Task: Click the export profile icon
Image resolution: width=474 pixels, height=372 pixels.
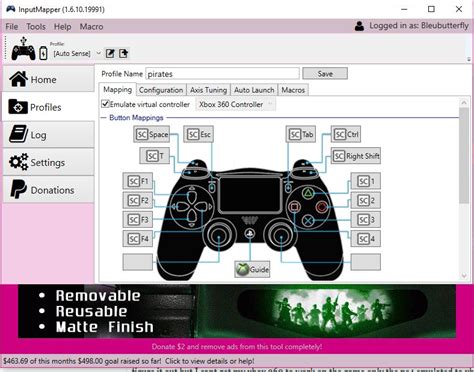Action: tap(123, 53)
